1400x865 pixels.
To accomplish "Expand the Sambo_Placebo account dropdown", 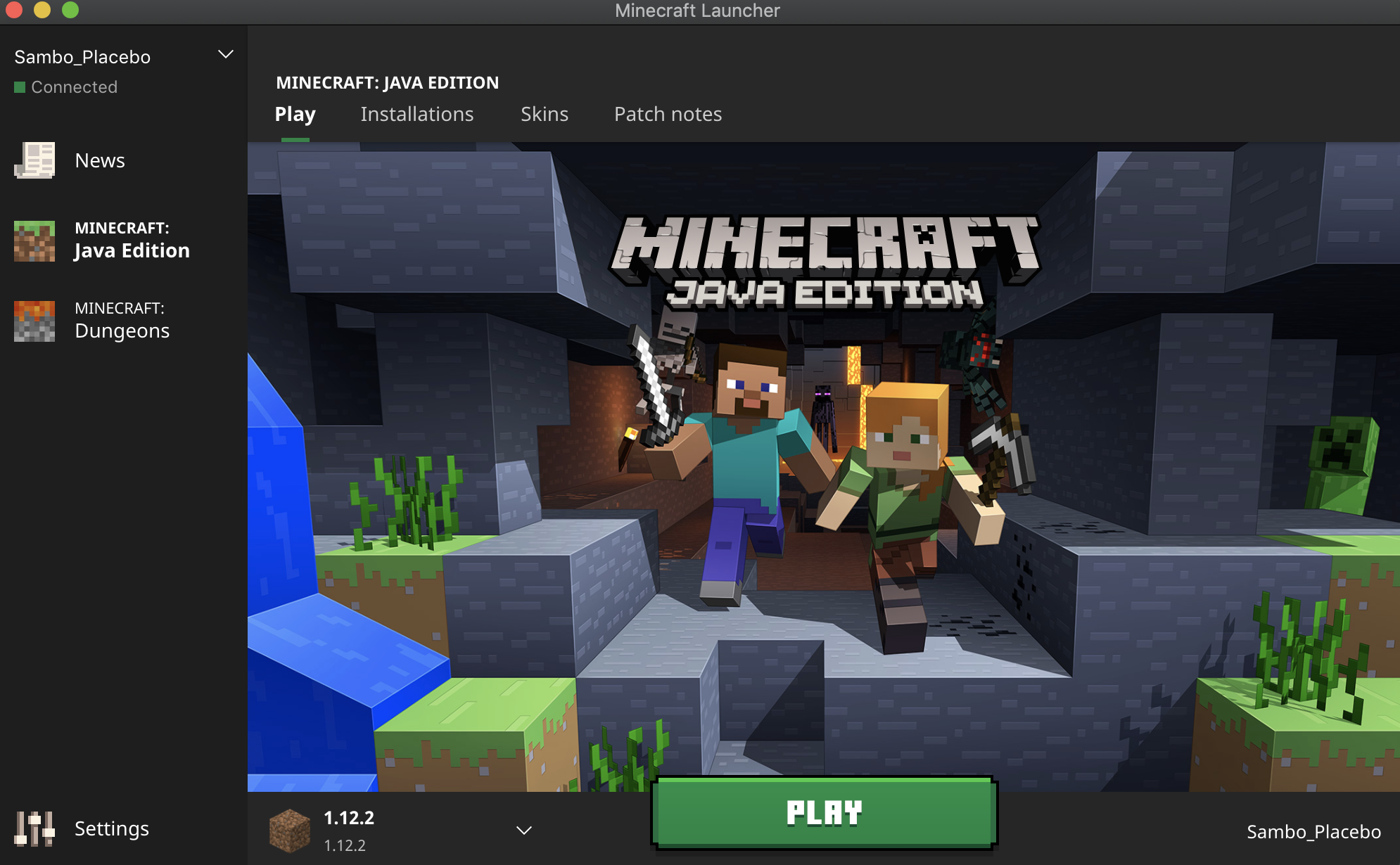I will point(225,55).
